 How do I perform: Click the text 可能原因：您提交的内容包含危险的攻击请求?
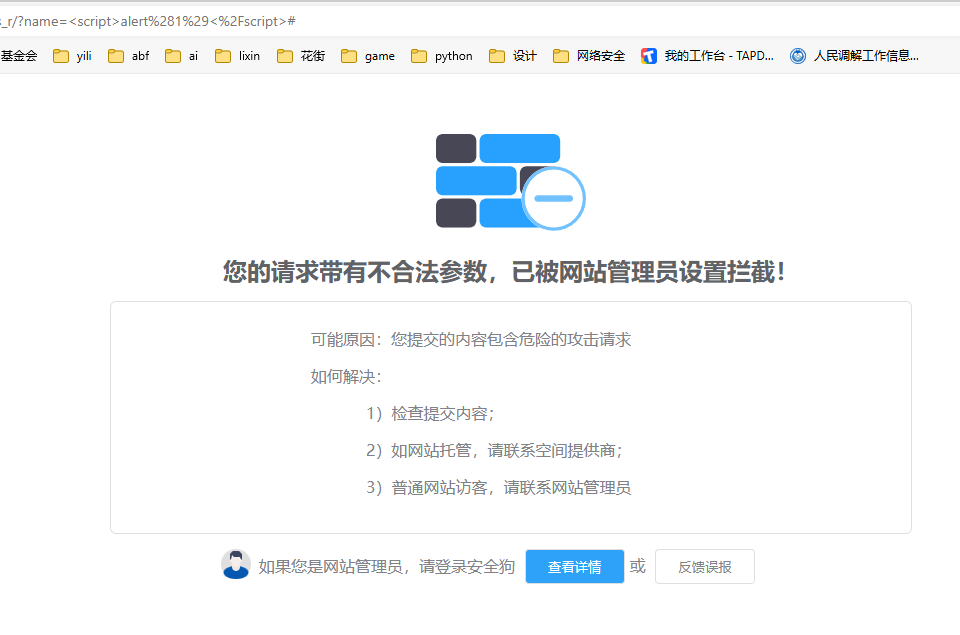(x=470, y=339)
